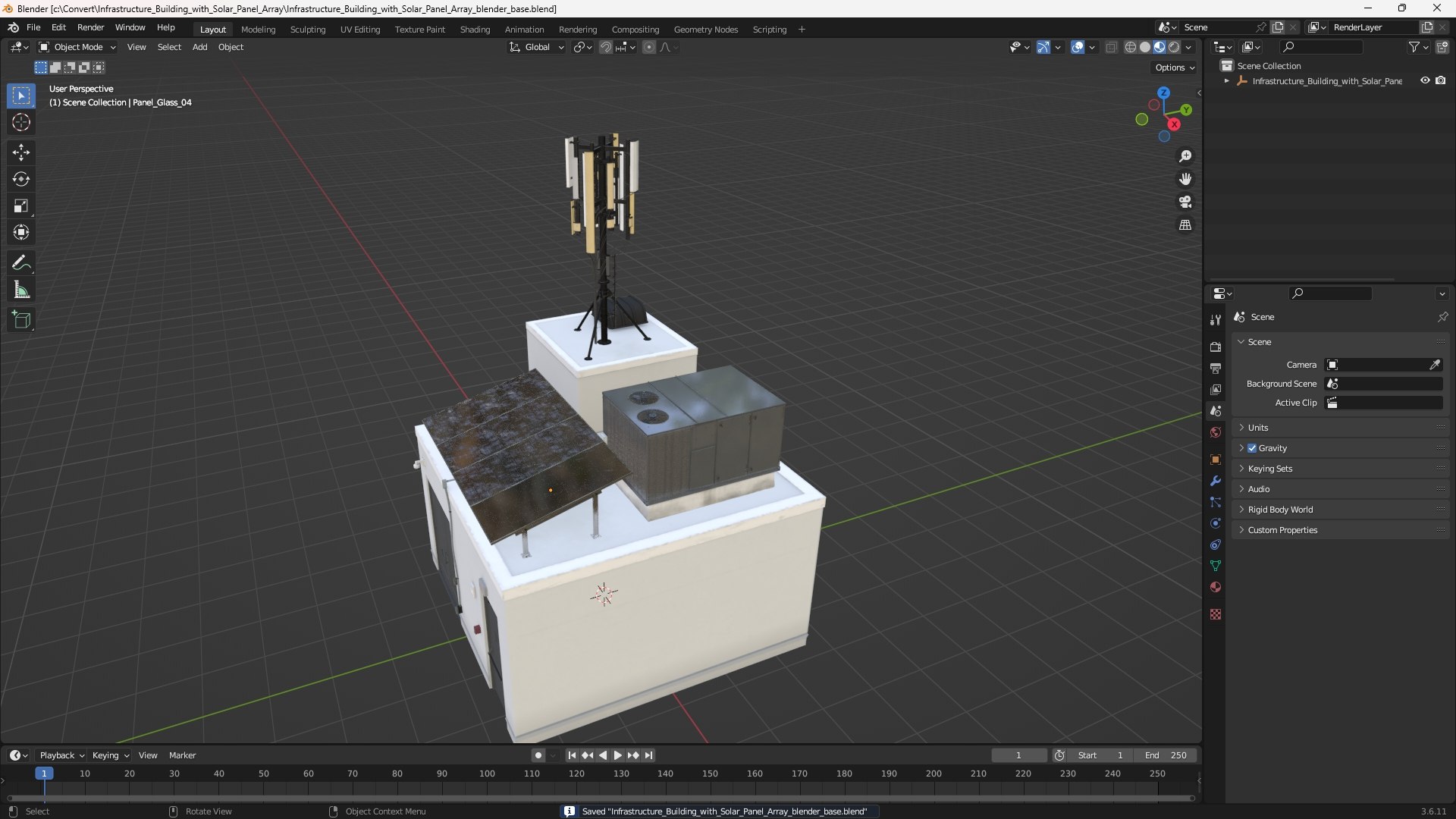Hide the Infrastructure_Building collection in viewport

pyautogui.click(x=1425, y=80)
